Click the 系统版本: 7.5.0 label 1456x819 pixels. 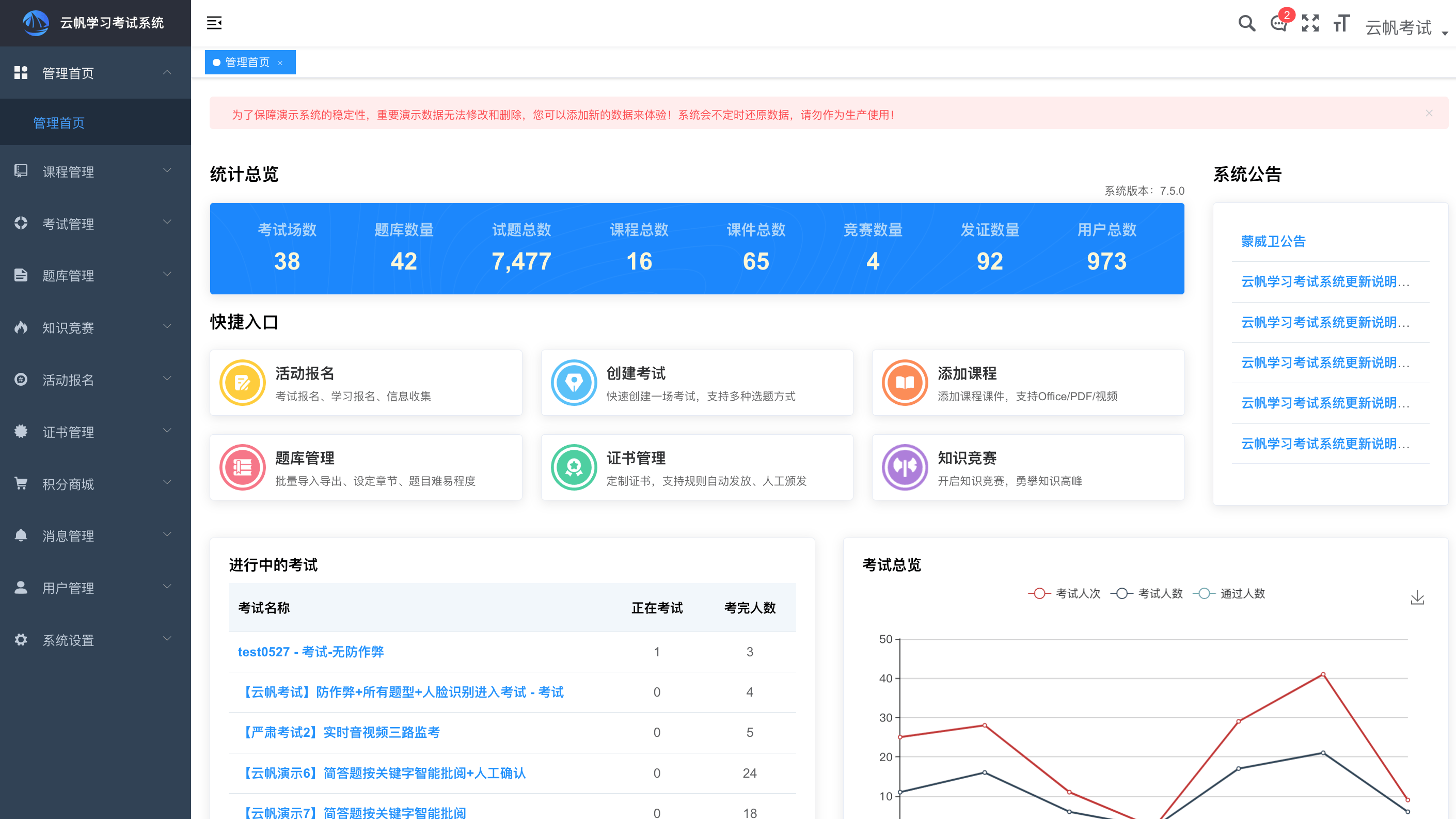pyautogui.click(x=1144, y=191)
